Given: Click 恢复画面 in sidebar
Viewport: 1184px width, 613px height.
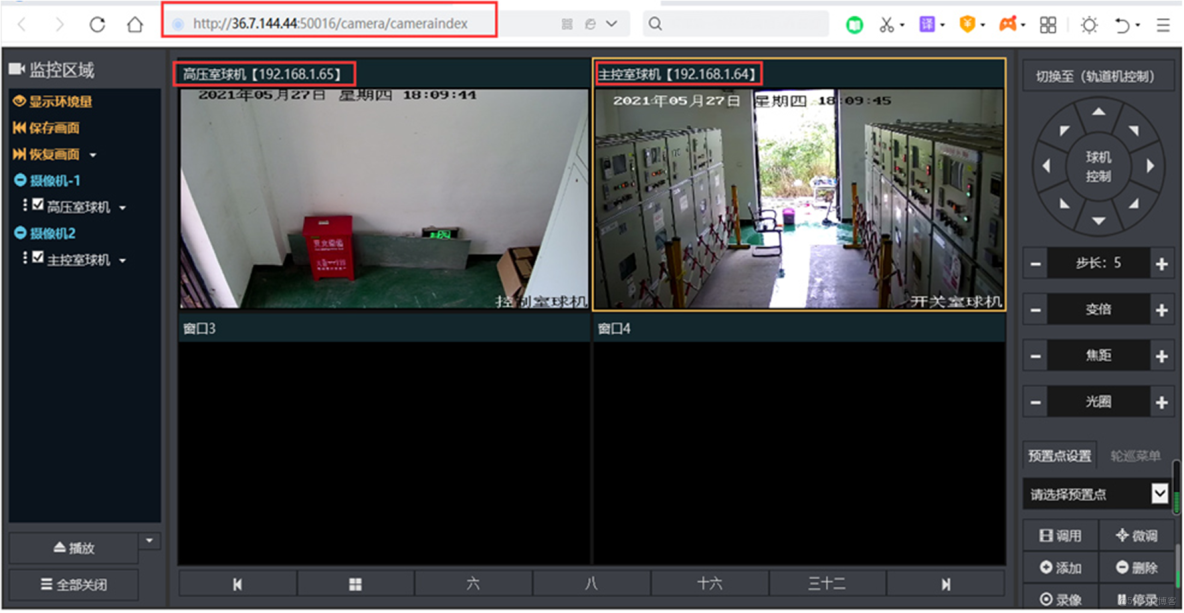Looking at the screenshot, I should coord(47,155).
